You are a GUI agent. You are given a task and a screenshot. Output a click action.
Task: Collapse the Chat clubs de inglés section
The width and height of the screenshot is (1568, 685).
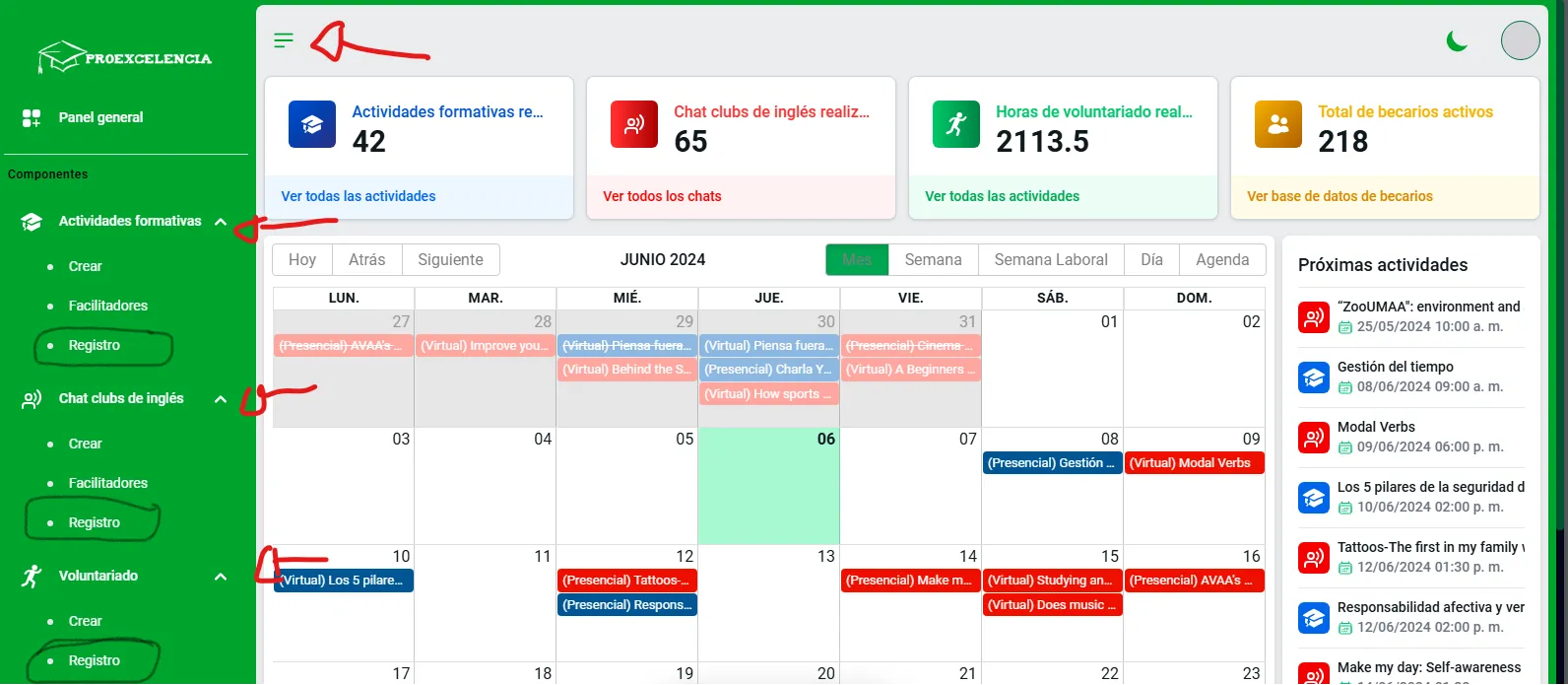221,399
